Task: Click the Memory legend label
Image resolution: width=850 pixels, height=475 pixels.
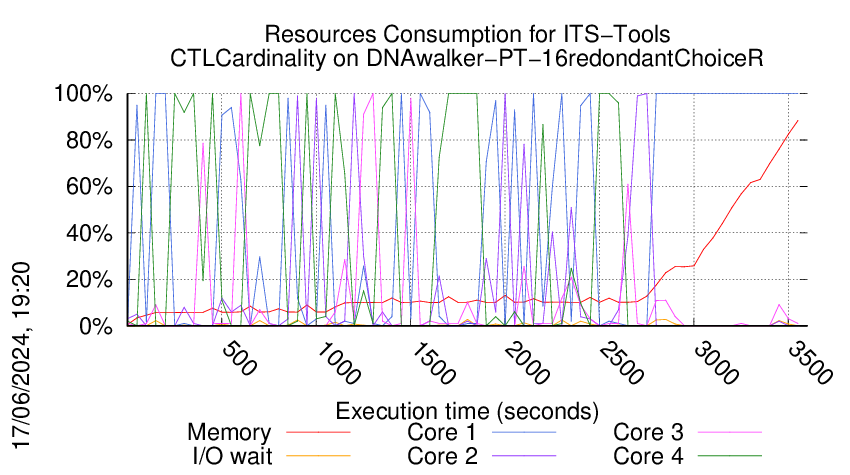Action: tap(229, 433)
